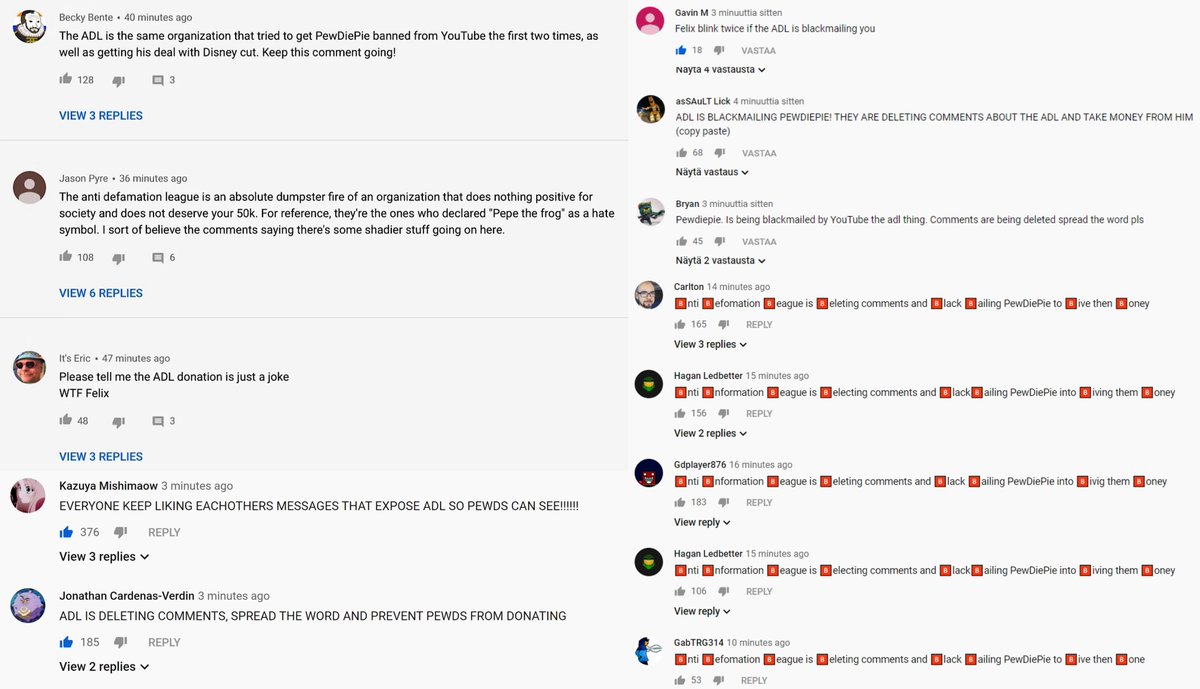Open the Hagan Ledbetter channel name at 156 likes
The width and height of the screenshot is (1200, 689).
[707, 376]
